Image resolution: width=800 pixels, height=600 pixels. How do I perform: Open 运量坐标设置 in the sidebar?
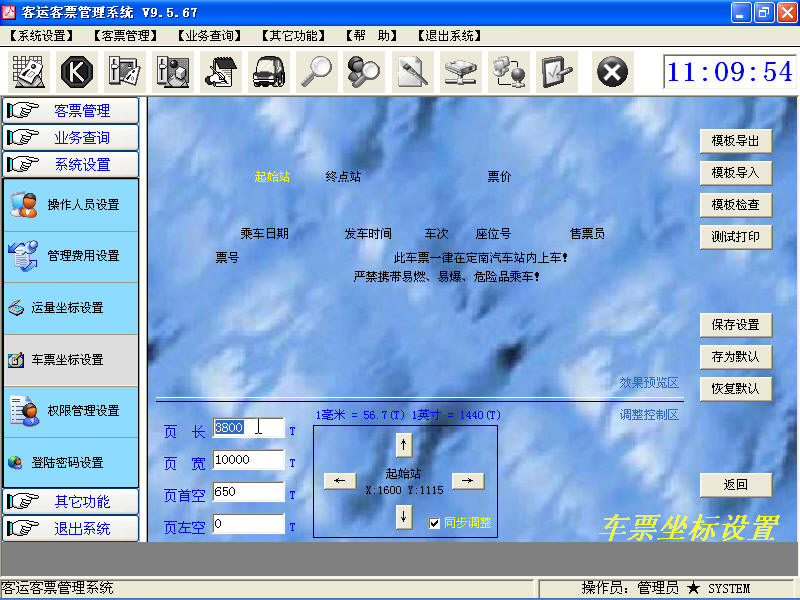[71, 308]
